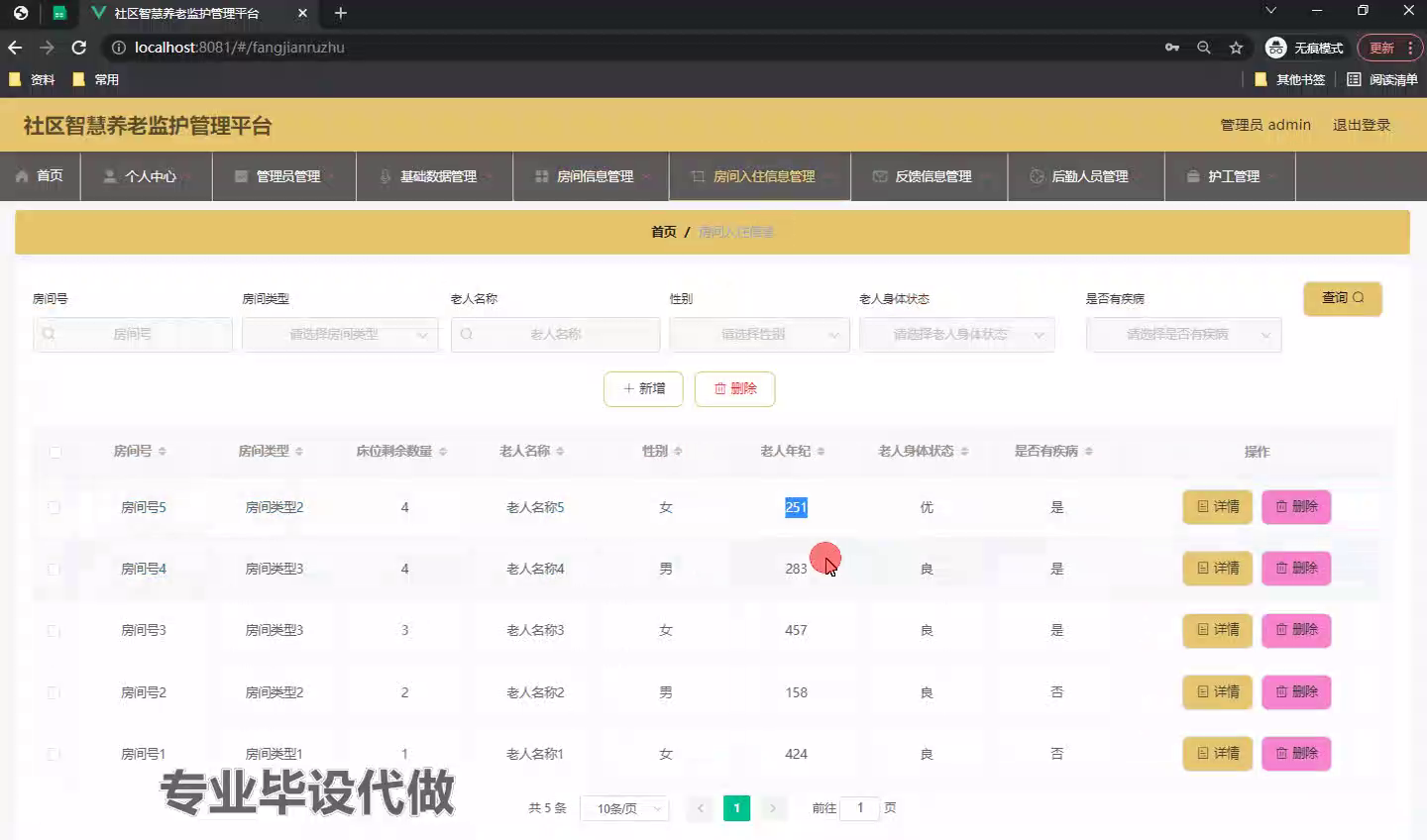Switch to the 社区智慧养老监护管理平台 browser tab
The height and width of the screenshot is (840, 1427).
(x=198, y=14)
